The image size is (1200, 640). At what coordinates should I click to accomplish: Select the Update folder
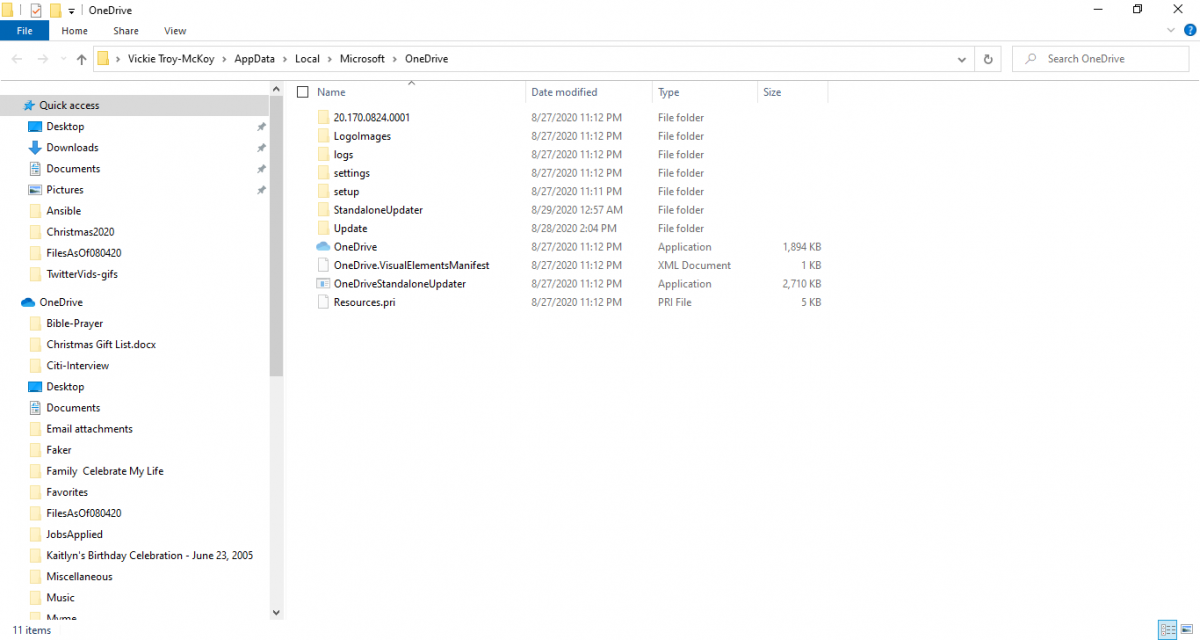350,229
